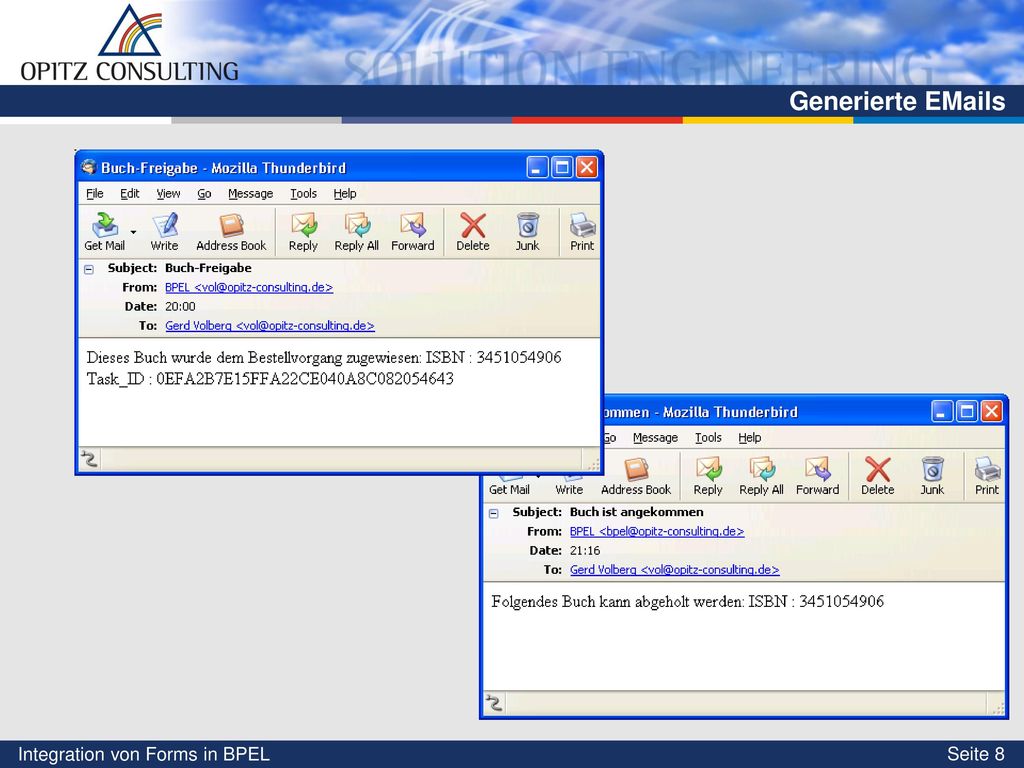
Task: Open Message menu in Buch ist angekommen window
Action: (656, 438)
